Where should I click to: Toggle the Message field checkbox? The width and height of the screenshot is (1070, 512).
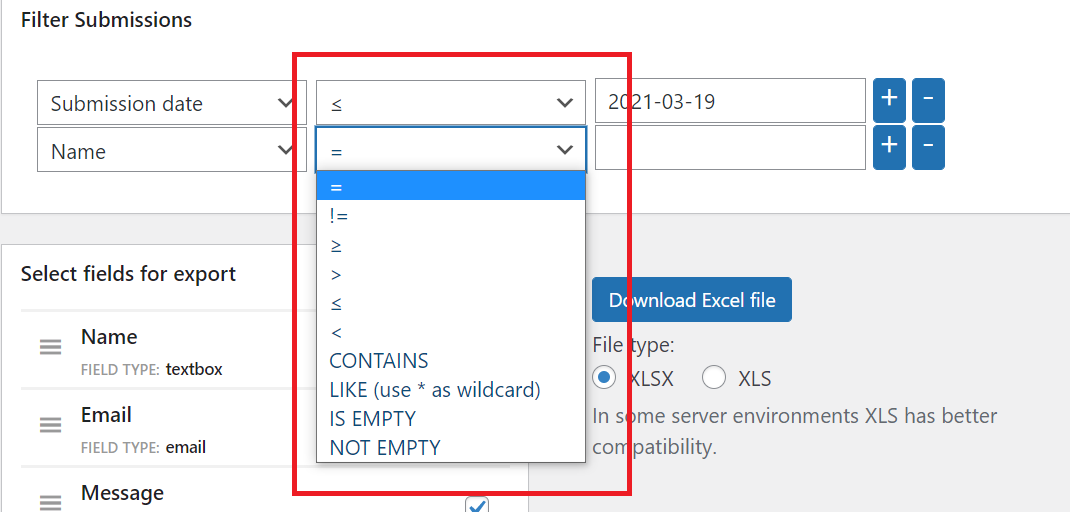[x=477, y=505]
